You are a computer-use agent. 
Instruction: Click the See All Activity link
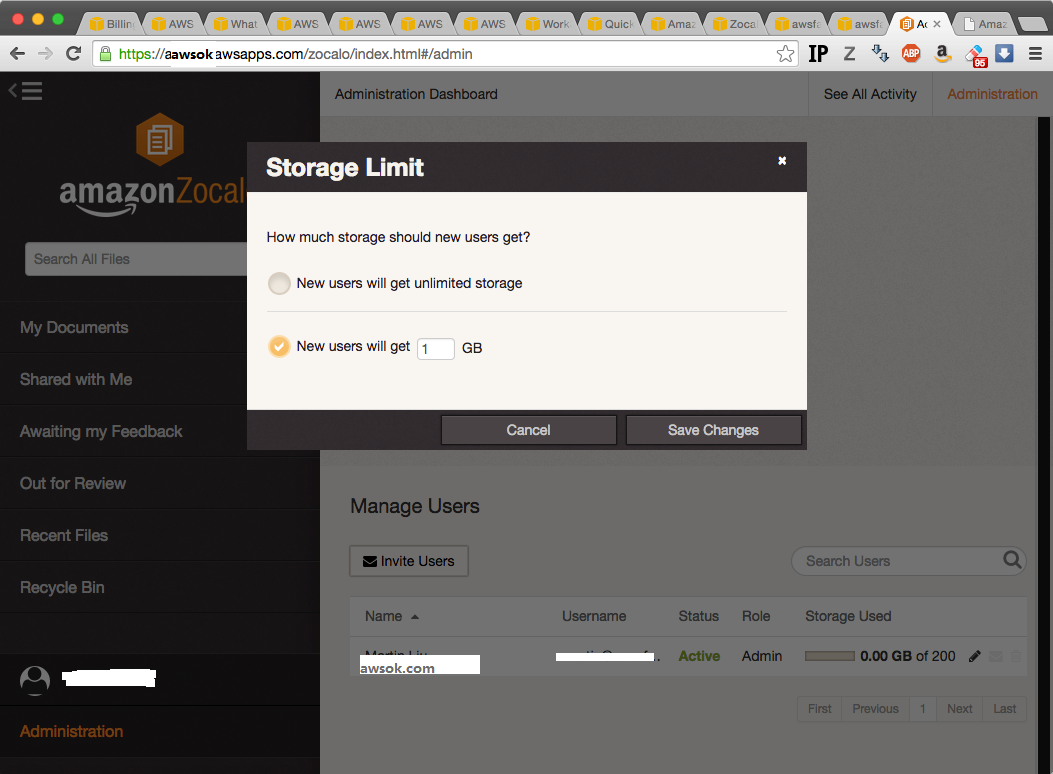tap(870, 94)
